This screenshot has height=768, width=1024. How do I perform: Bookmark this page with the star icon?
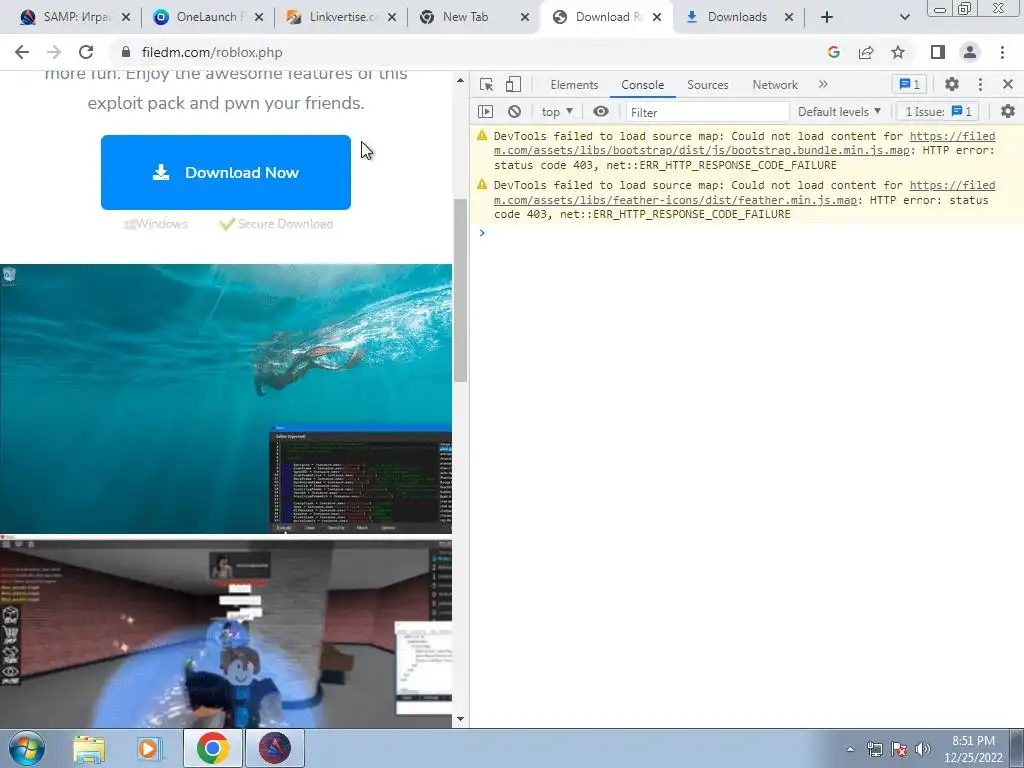[898, 52]
